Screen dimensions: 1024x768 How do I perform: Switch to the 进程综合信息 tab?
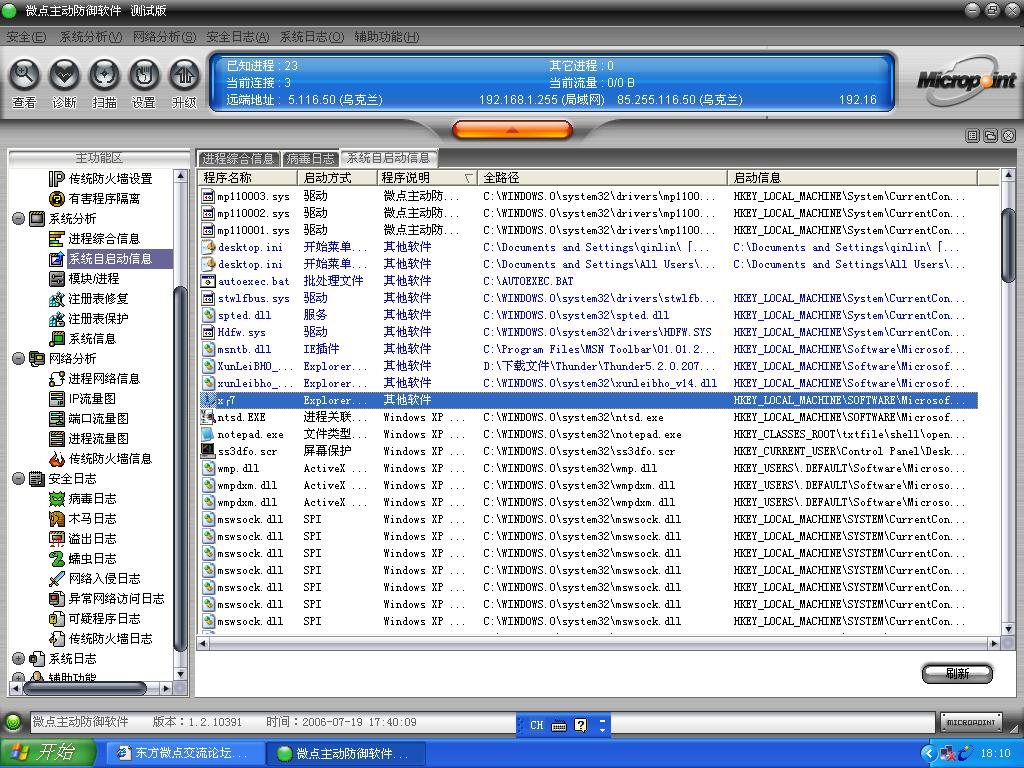[x=238, y=159]
